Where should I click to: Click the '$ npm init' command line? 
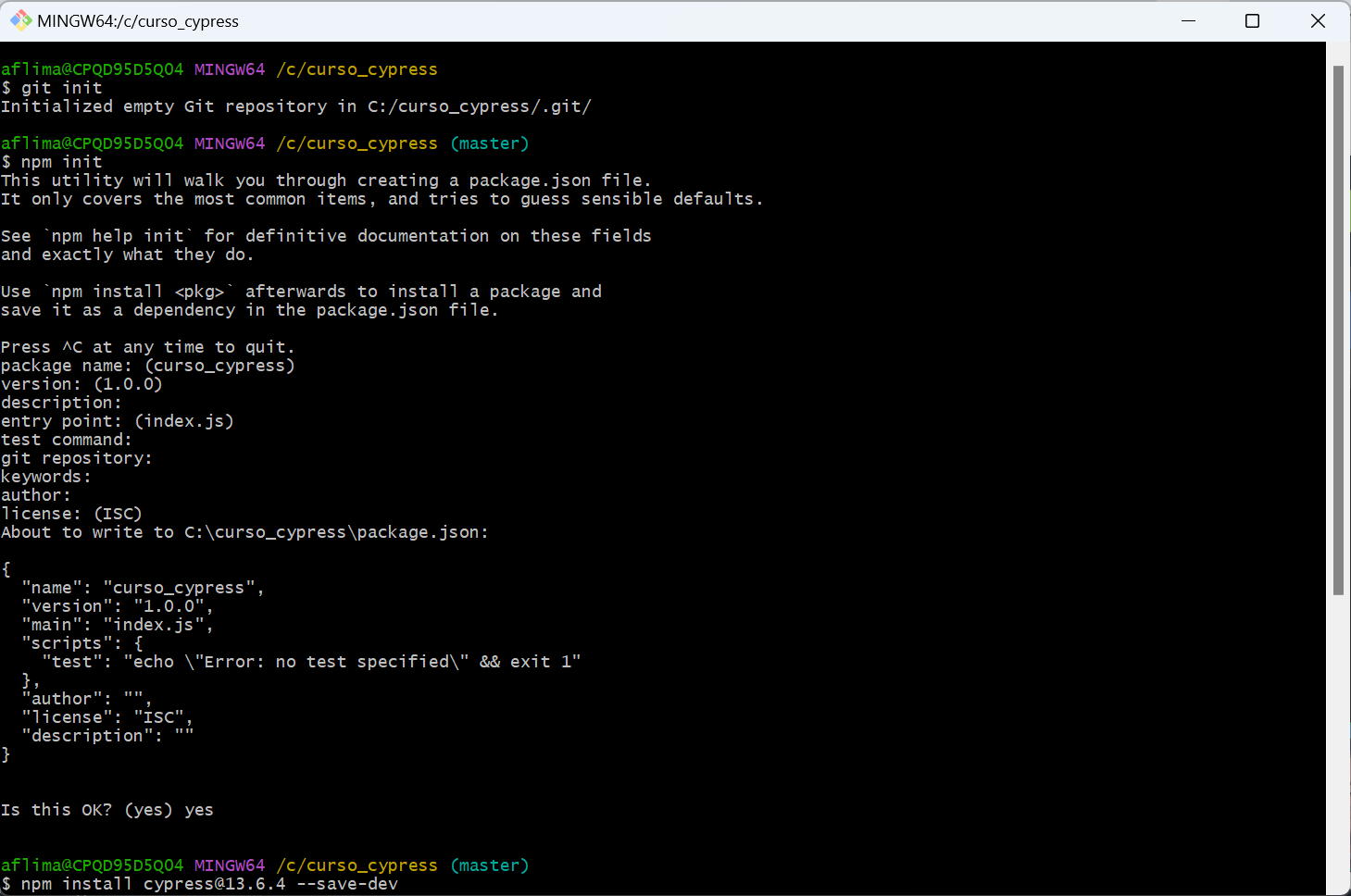(52, 162)
